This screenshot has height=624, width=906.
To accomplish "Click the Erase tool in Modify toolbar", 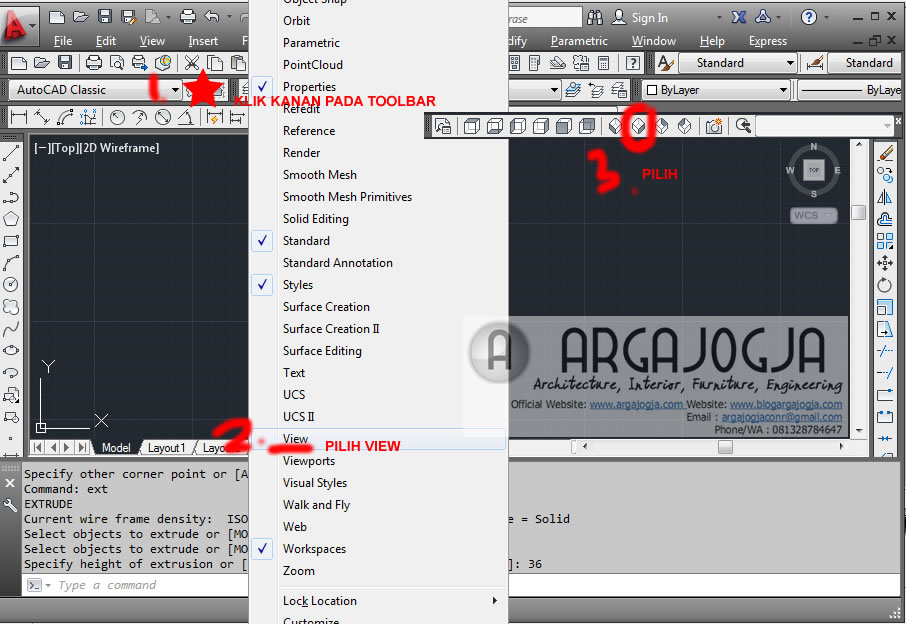I will (885, 153).
